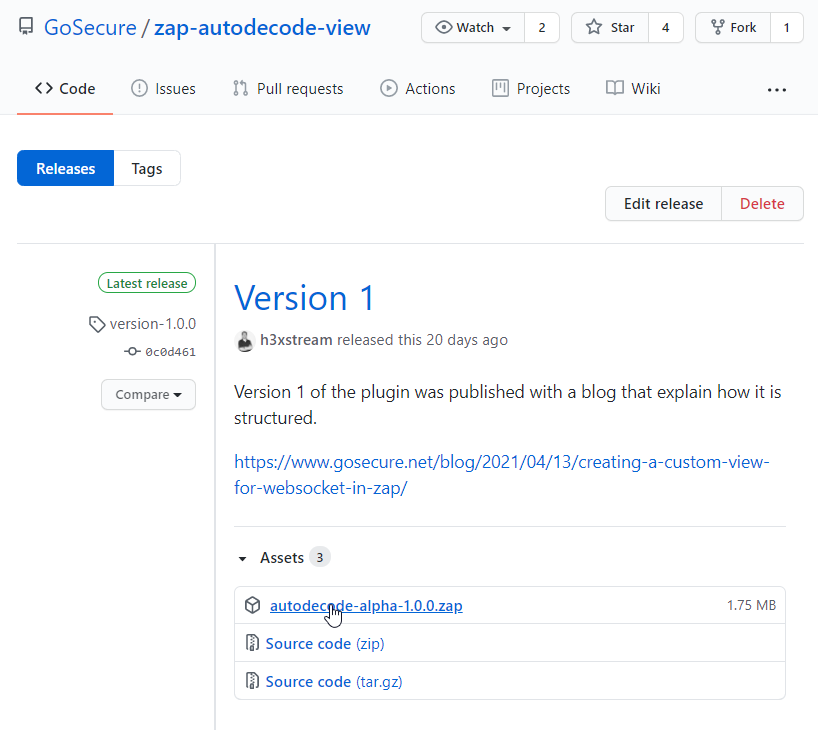This screenshot has height=730, width=818.
Task: Click the archive icon beside Source code (tar.gz)
Action: 252,681
